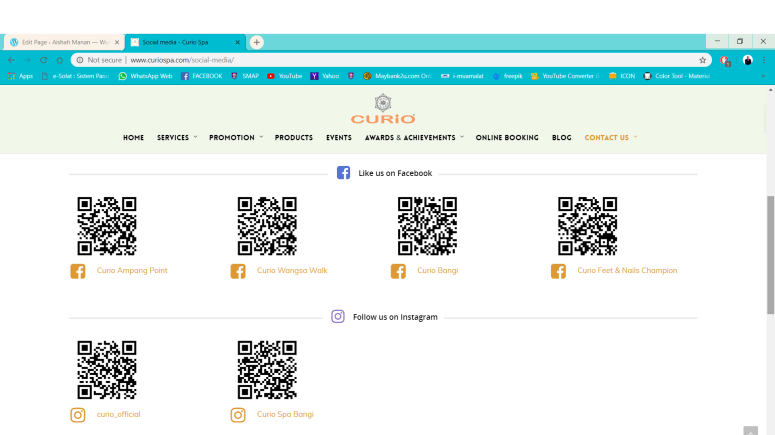Screen dimensions: 775x435
Task: Open YouTube Converter bookmark
Action: pyautogui.click(x=565, y=76)
